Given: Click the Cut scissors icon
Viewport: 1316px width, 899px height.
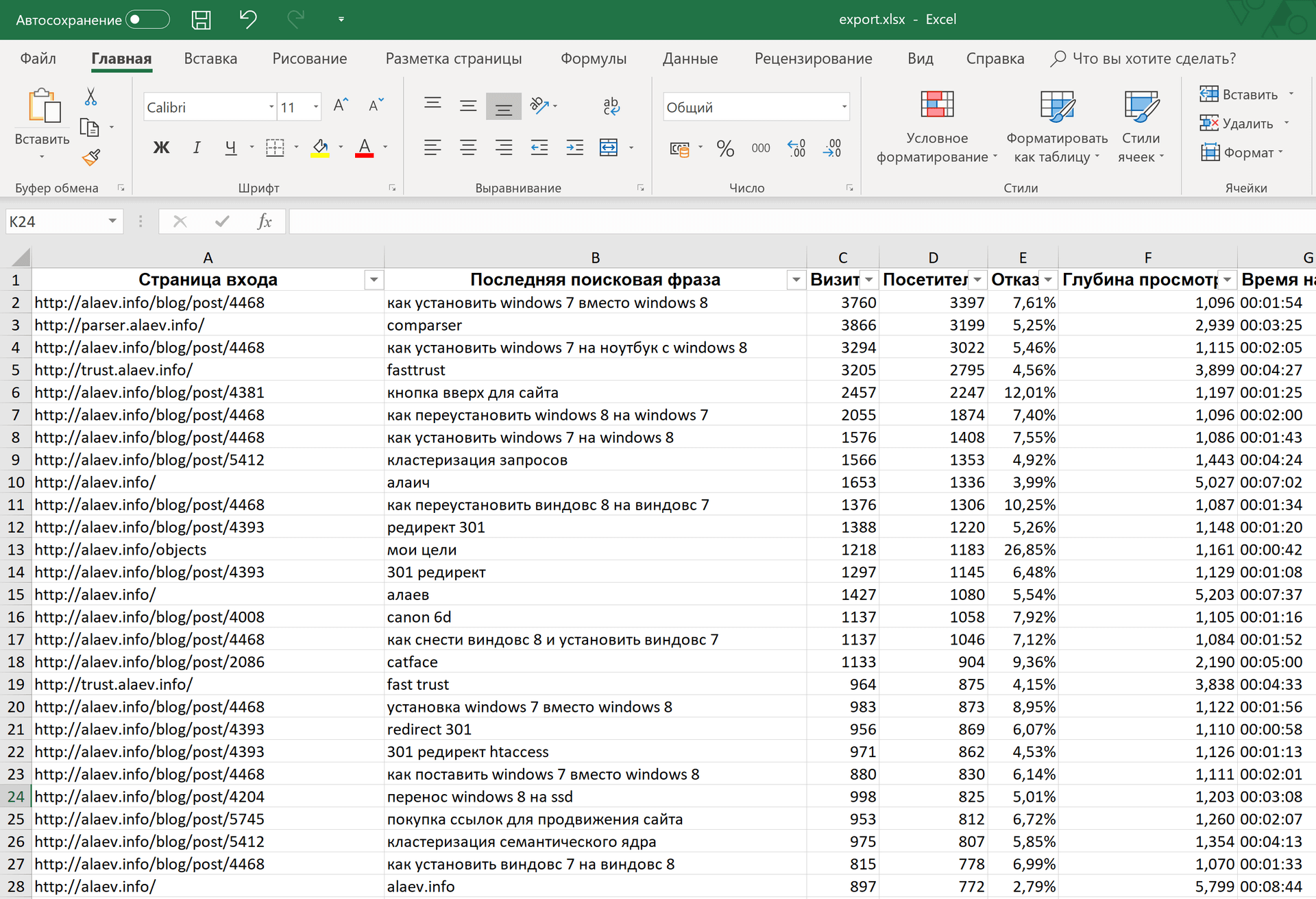Looking at the screenshot, I should click(x=90, y=96).
